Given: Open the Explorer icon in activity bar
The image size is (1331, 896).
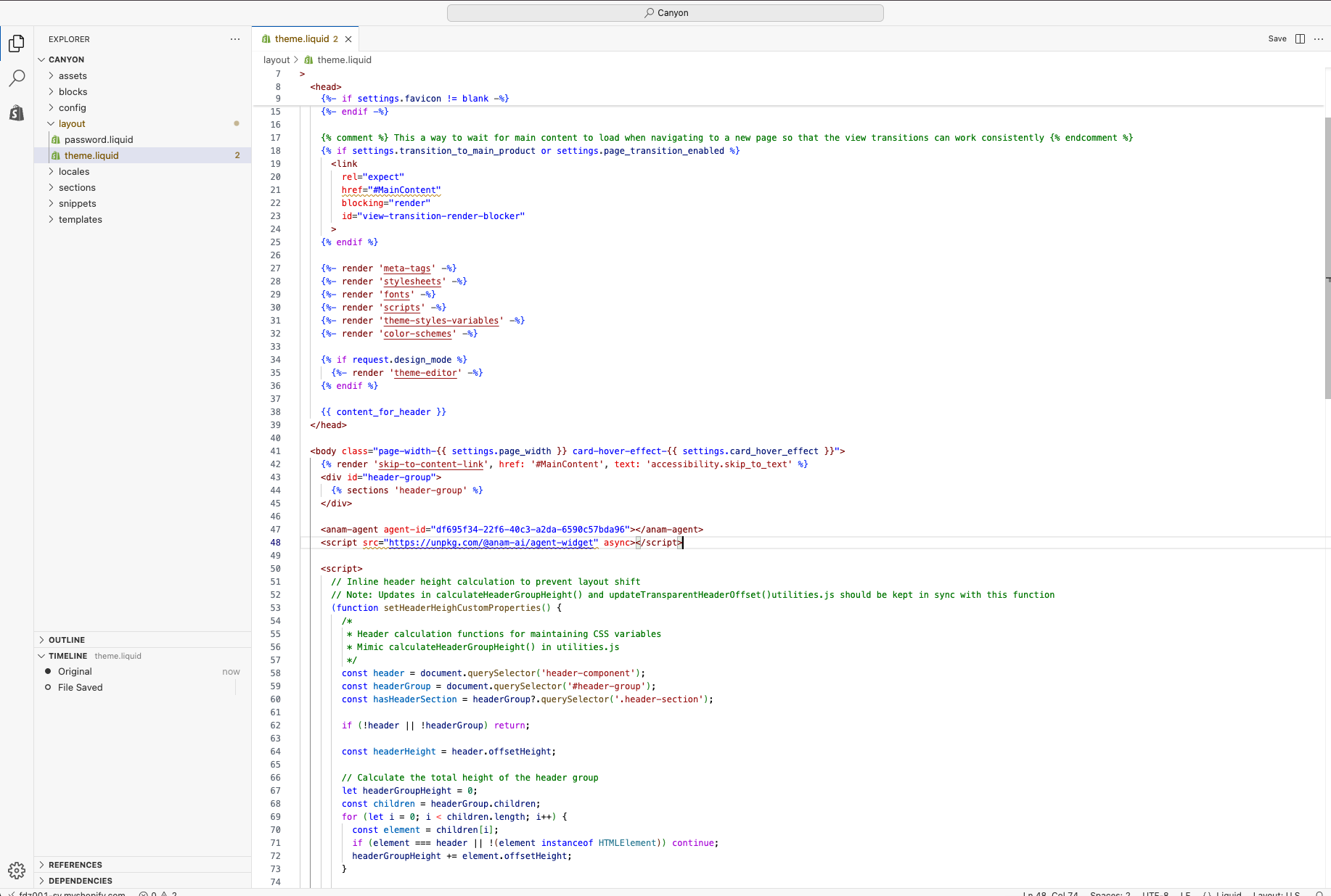Looking at the screenshot, I should tap(17, 44).
